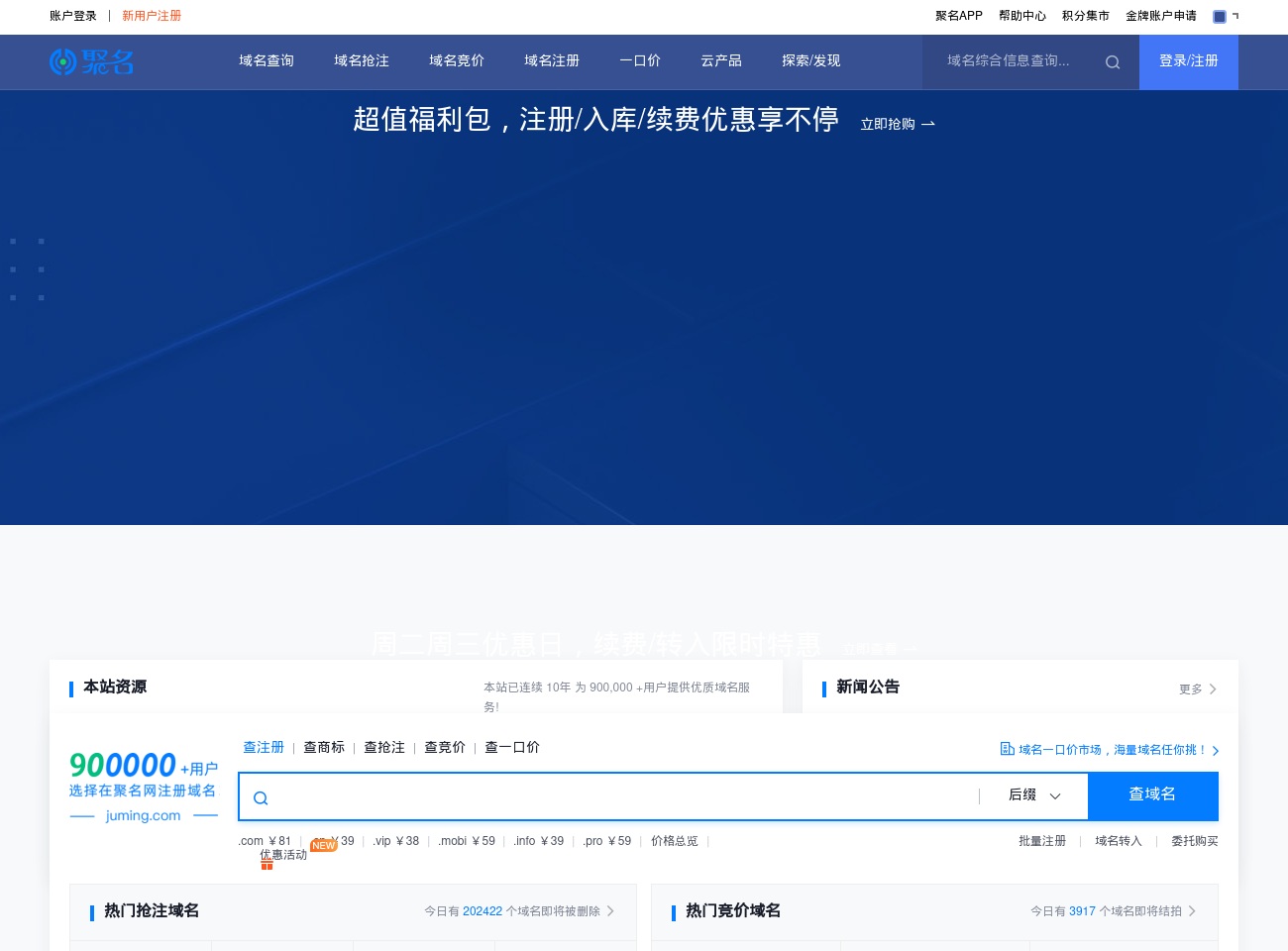This screenshot has width=1288, height=951.
Task: Click the .com ¥81 price link
Action: [265, 841]
